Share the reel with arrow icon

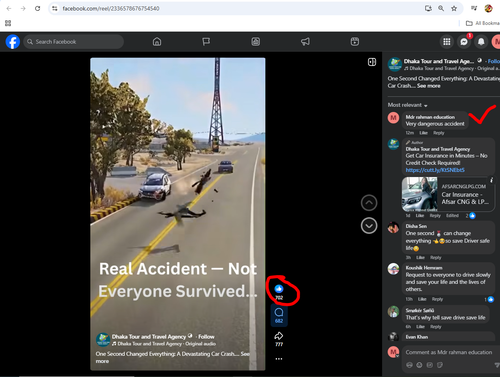point(279,336)
